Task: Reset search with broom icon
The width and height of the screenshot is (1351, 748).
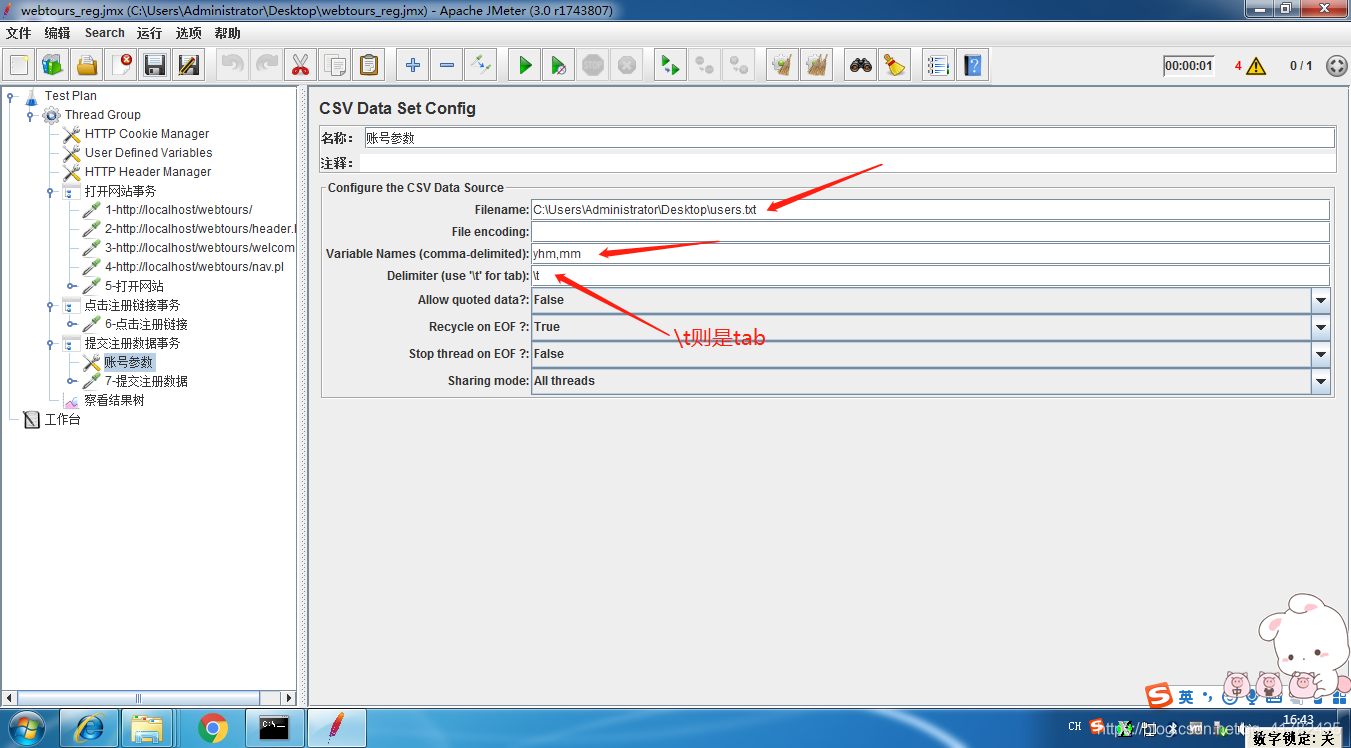Action: 895,66
